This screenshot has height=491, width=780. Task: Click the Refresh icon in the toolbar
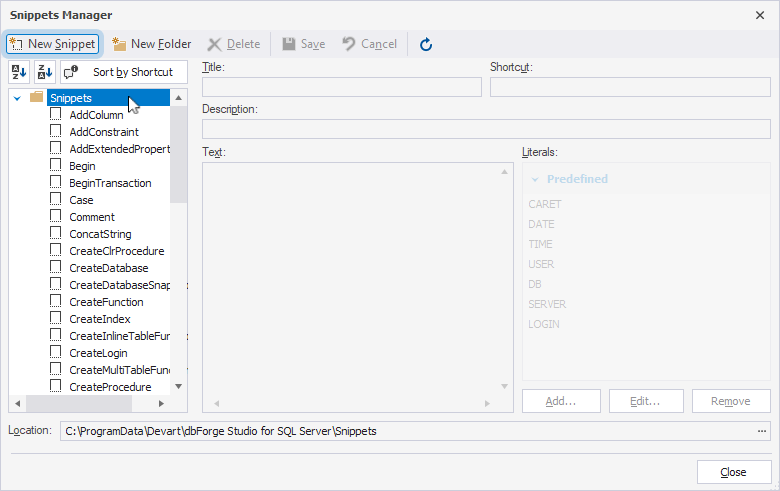426,45
